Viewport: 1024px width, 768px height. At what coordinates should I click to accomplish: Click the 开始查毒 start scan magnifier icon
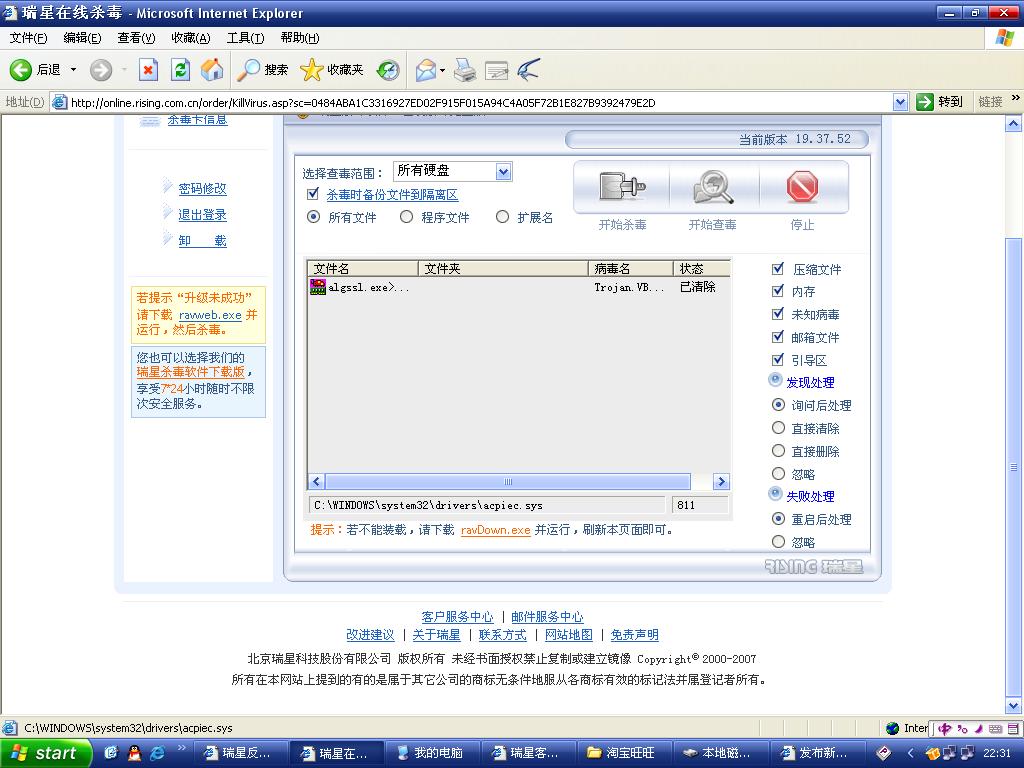click(712, 187)
